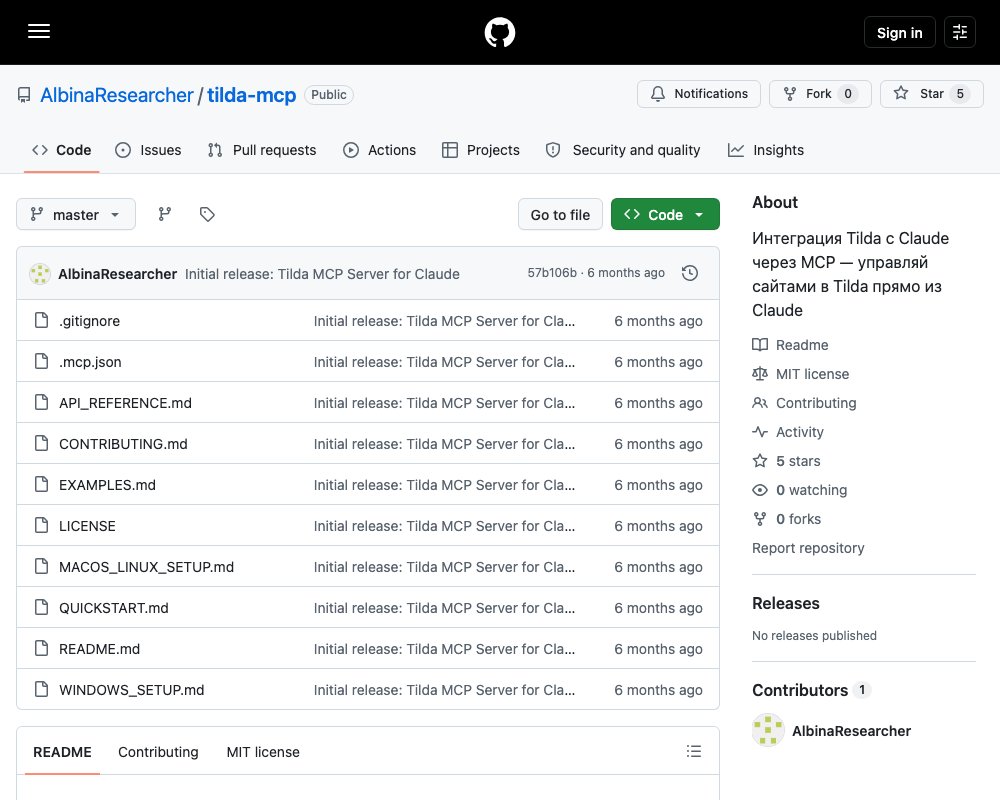This screenshot has height=800, width=1000.
Task: View tags icon in the file toolbar
Action: coord(207,214)
